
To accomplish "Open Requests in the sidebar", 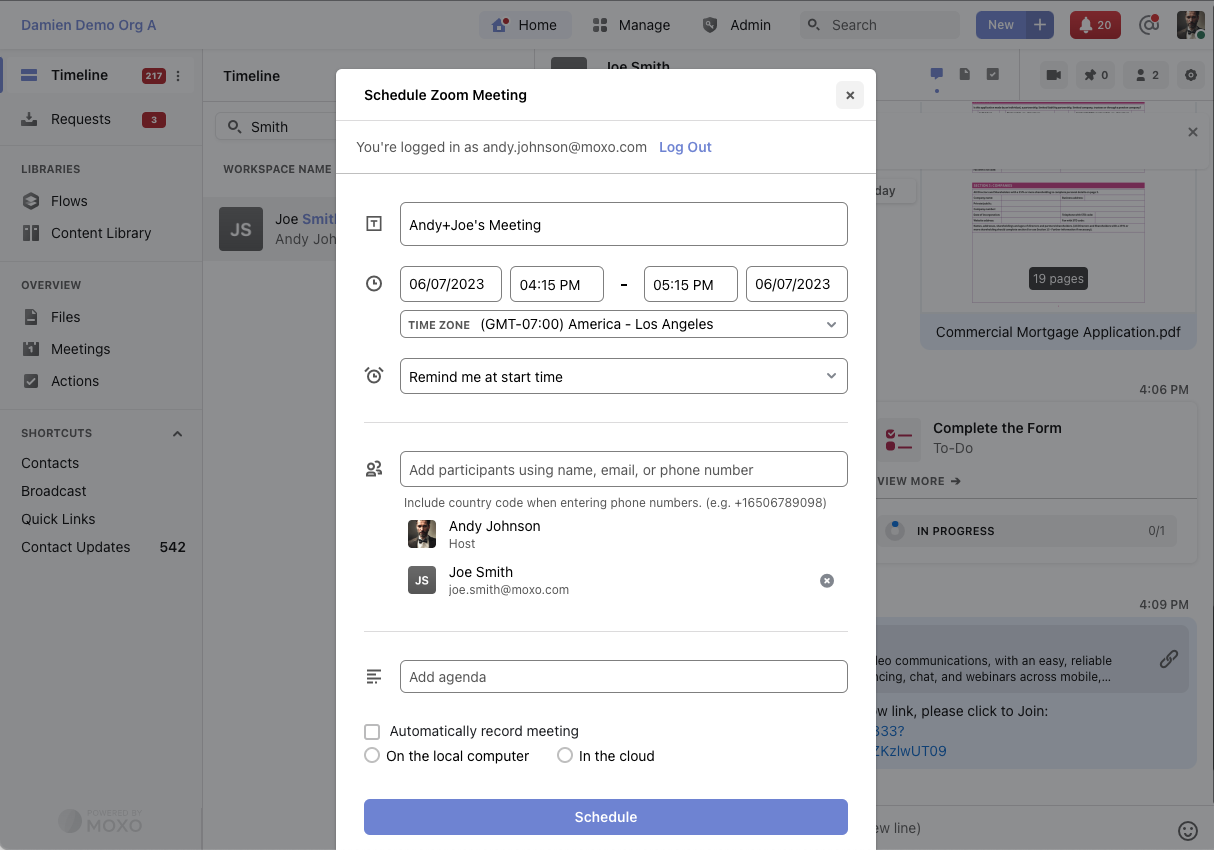I will click(x=97, y=119).
